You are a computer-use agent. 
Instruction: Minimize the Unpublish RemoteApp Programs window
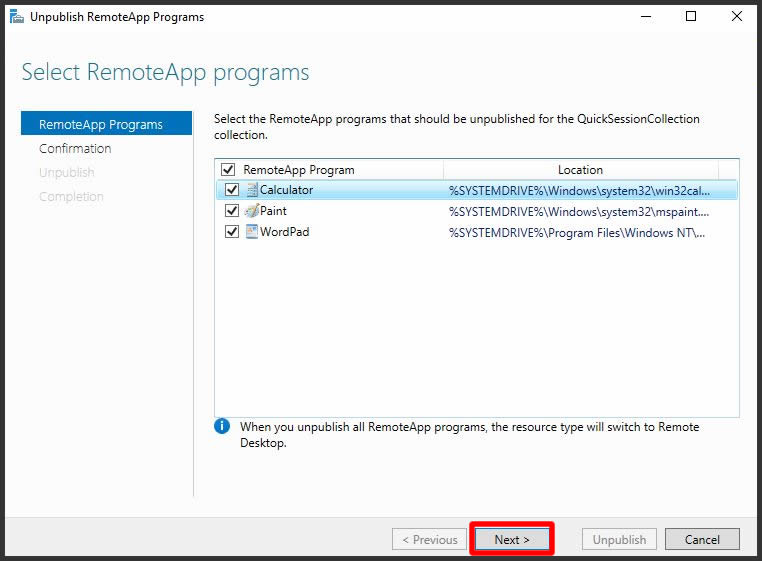[646, 17]
